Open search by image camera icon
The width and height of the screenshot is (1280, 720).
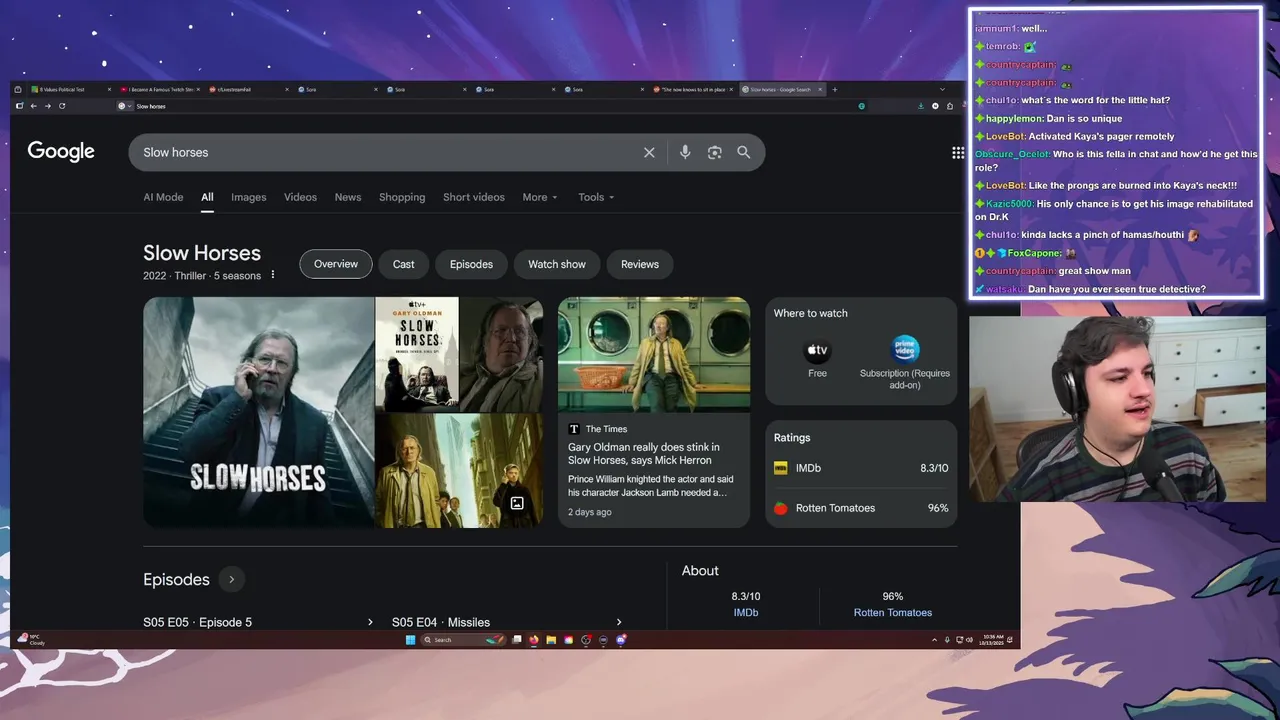tap(714, 152)
